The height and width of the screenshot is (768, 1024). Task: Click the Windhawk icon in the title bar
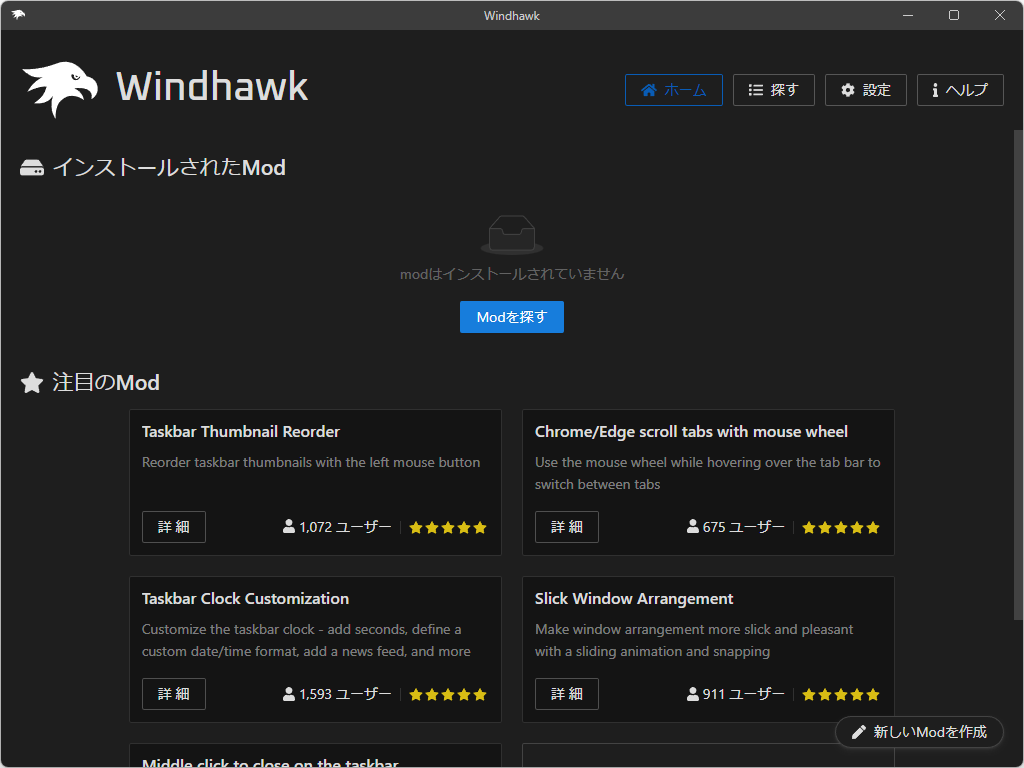tap(16, 15)
